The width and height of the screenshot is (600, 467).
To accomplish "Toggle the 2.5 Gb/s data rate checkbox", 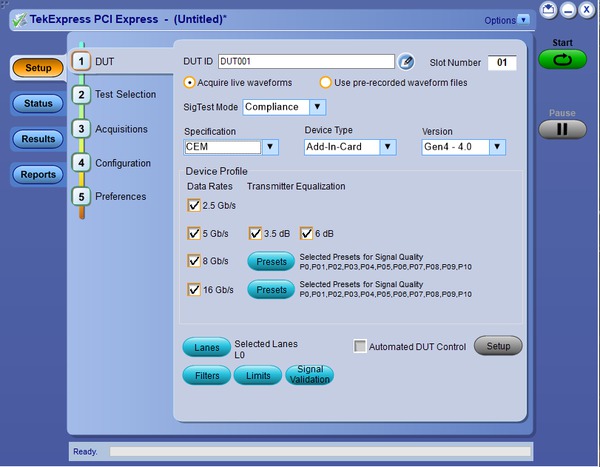I will 194,206.
